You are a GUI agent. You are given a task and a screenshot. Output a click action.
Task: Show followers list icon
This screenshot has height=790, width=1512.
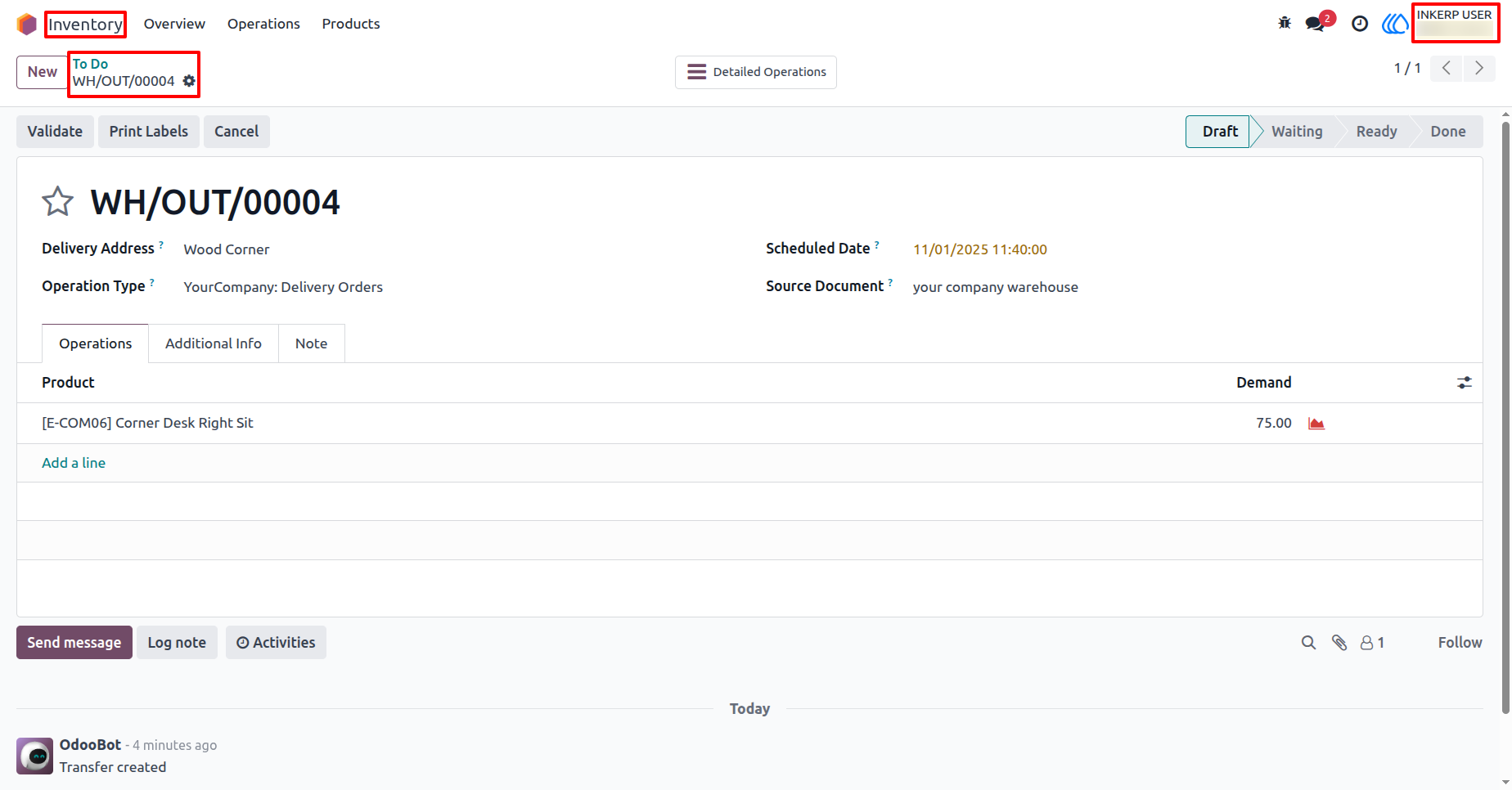(1372, 643)
